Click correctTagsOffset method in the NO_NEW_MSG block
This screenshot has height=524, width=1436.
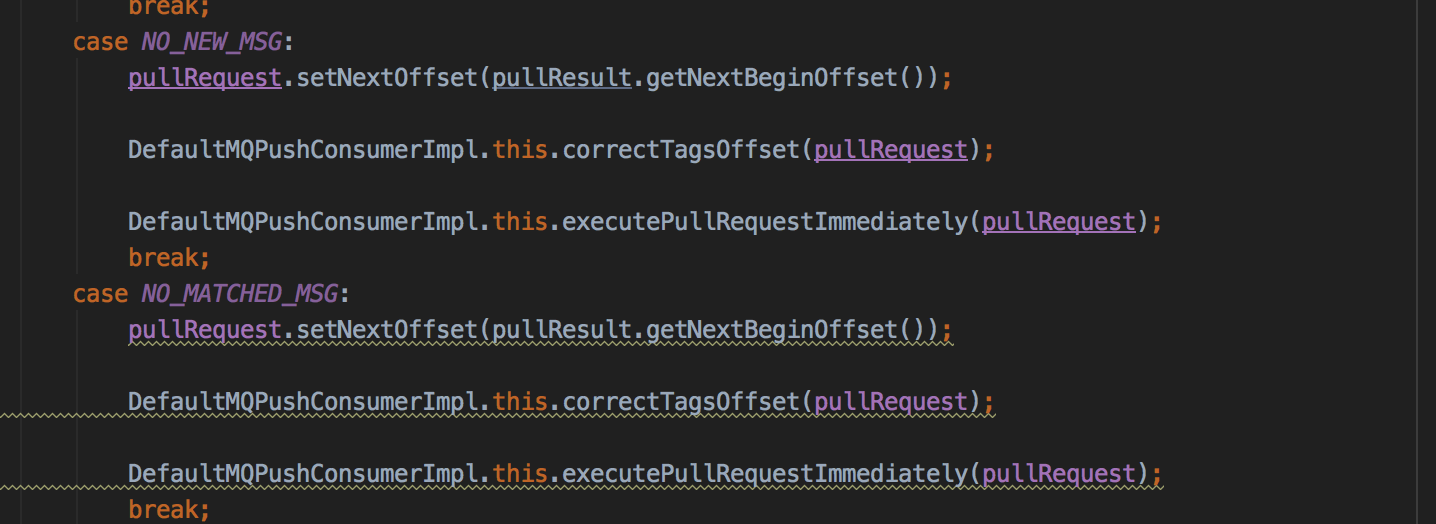coord(681,150)
